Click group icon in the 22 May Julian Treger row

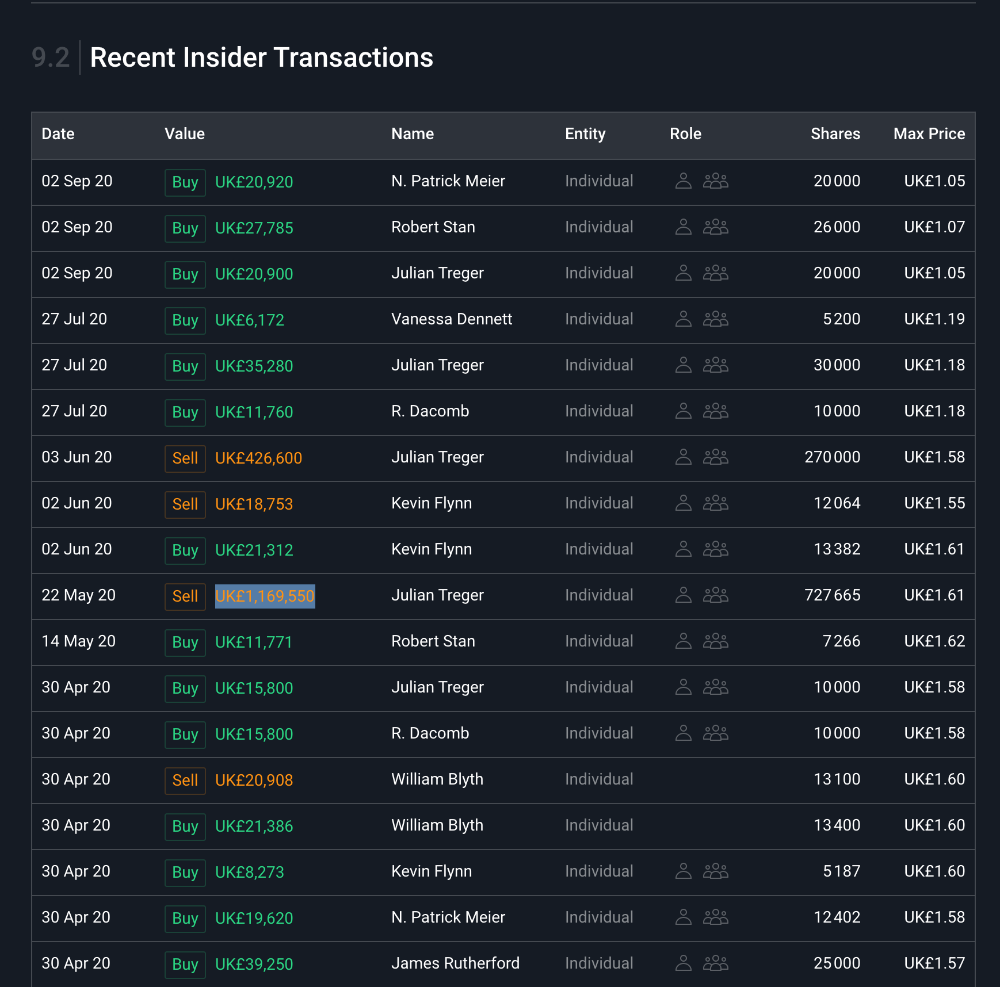pyautogui.click(x=715, y=595)
